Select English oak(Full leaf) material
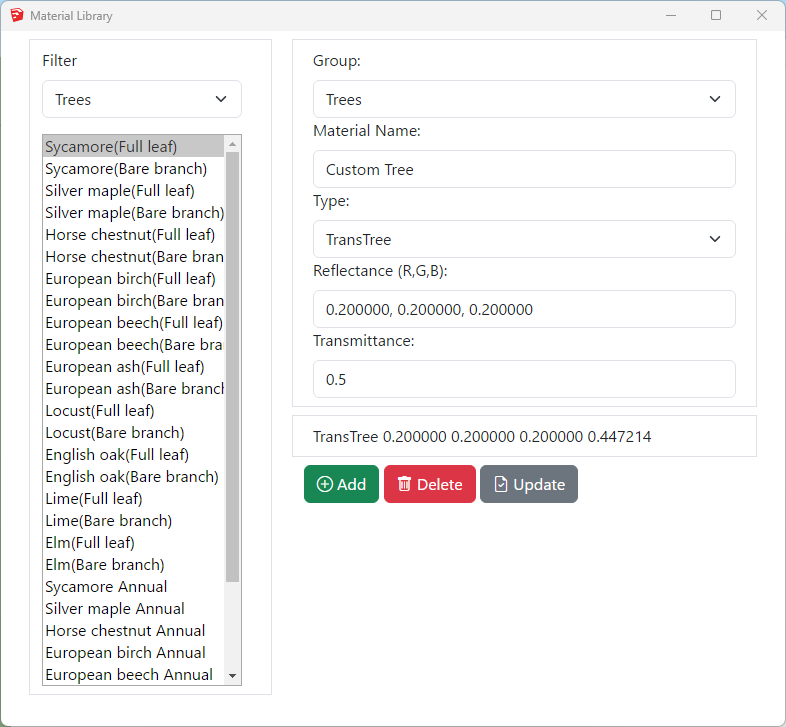 pyautogui.click(x=116, y=454)
